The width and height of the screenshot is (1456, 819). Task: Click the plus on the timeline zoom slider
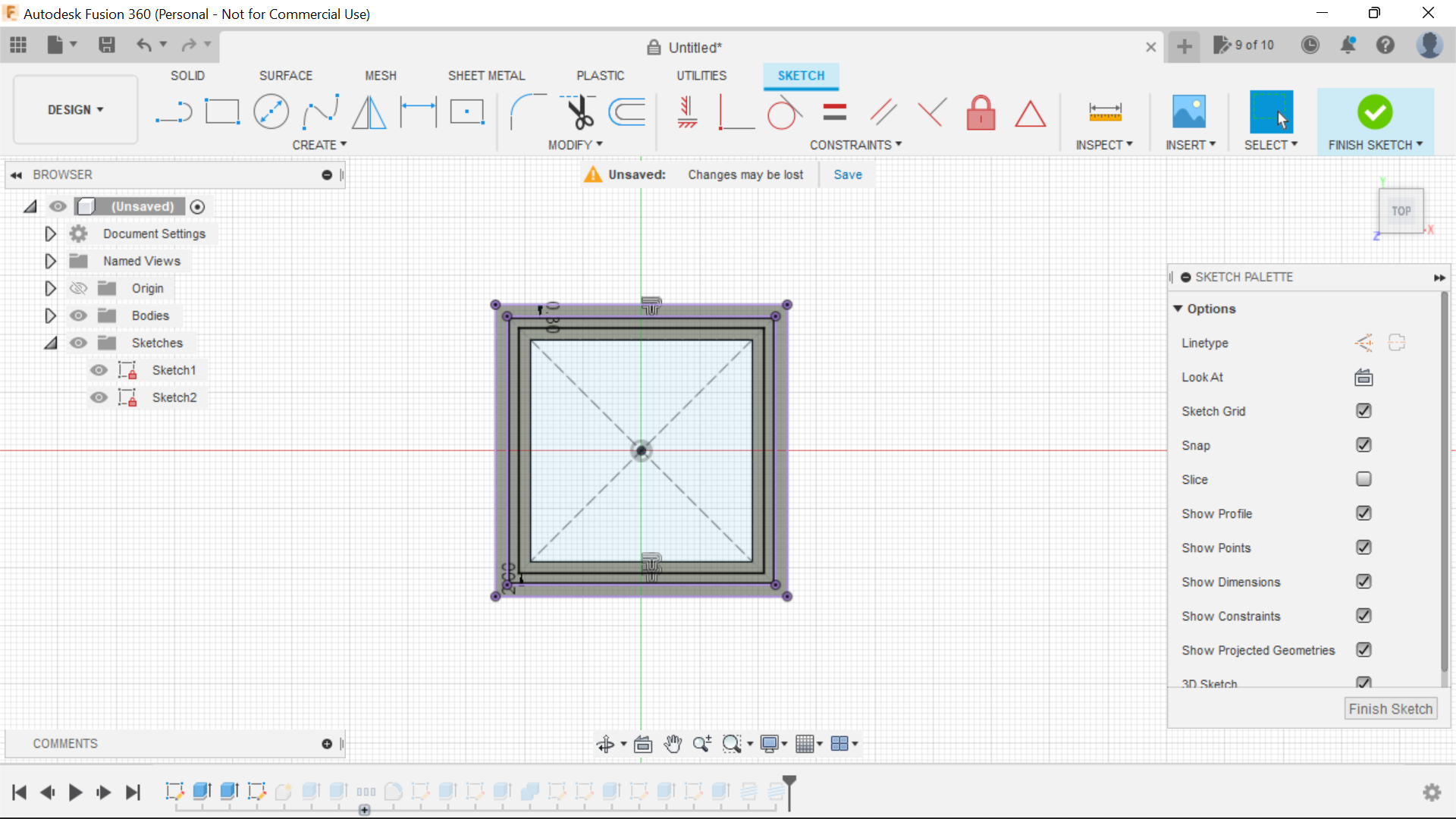(365, 810)
